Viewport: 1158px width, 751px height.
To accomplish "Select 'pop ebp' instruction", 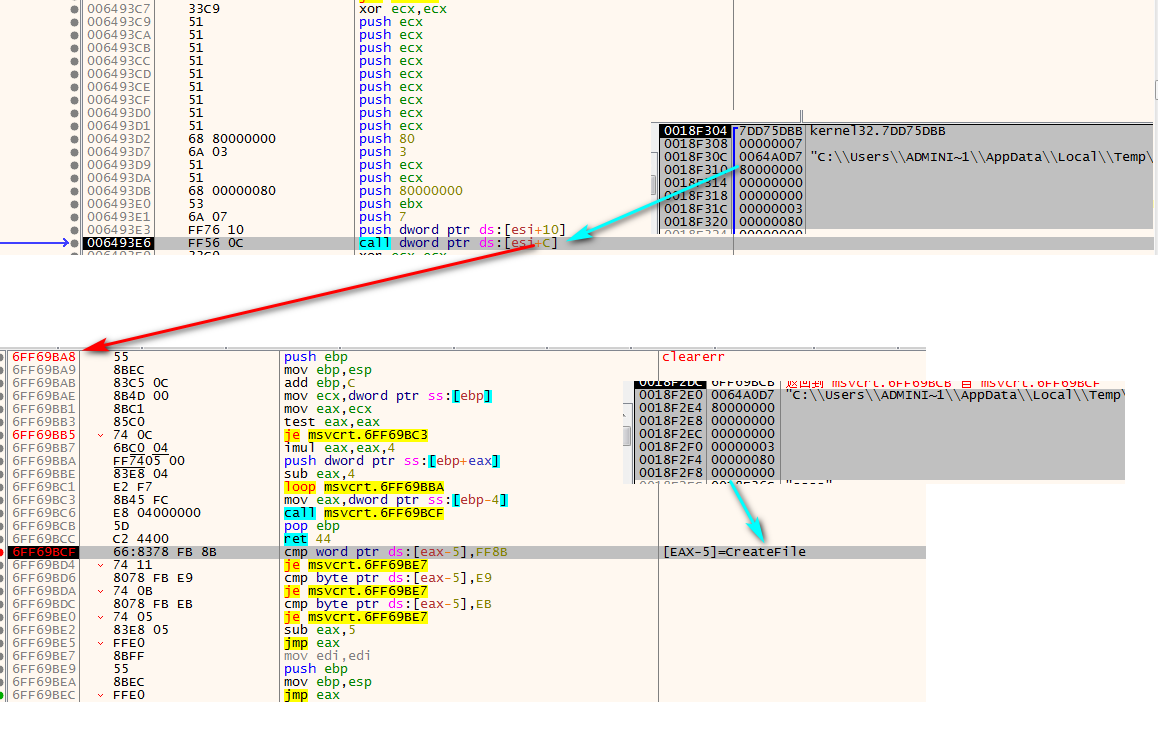I will (311, 526).
